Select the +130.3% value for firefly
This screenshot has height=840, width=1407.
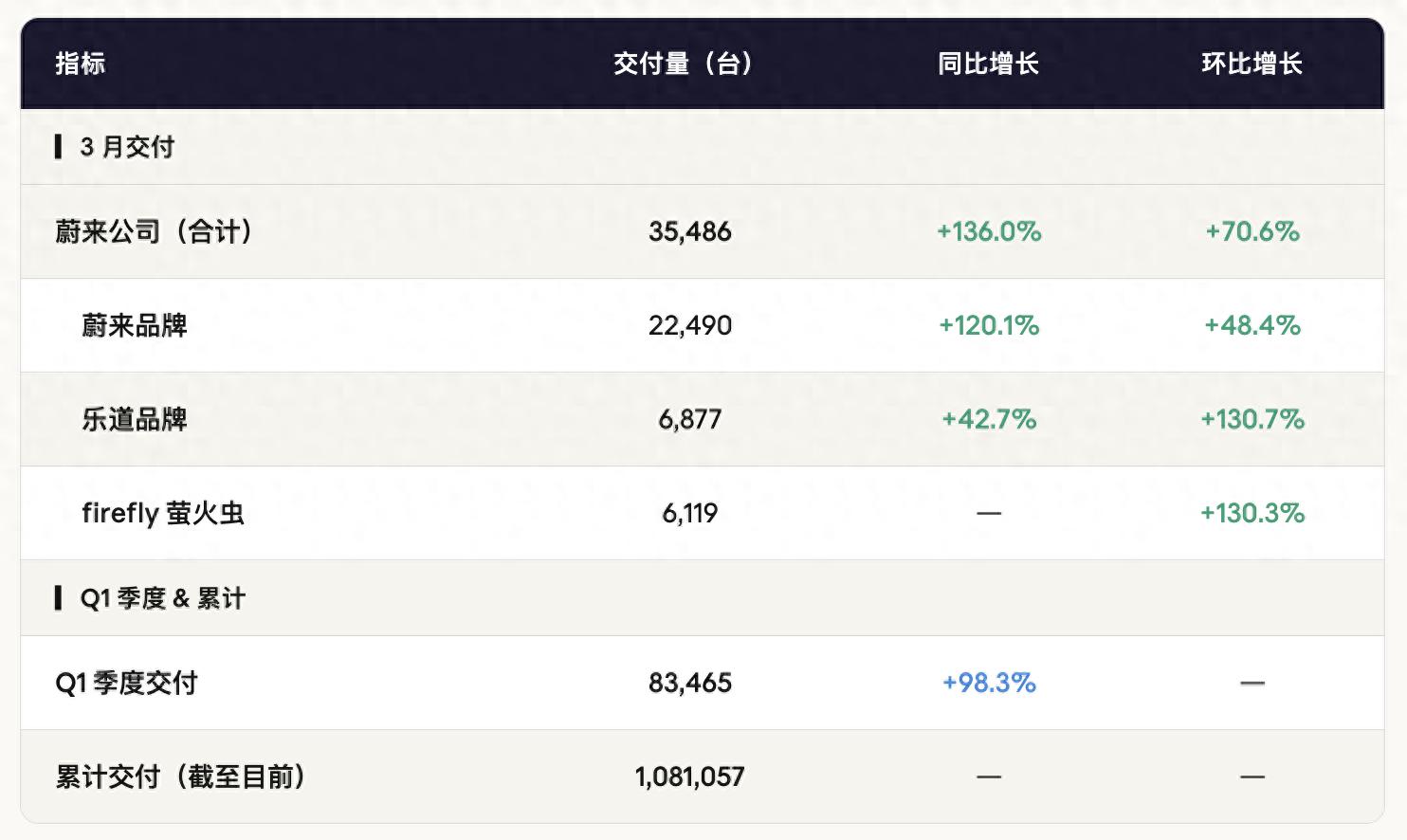[x=1252, y=513]
